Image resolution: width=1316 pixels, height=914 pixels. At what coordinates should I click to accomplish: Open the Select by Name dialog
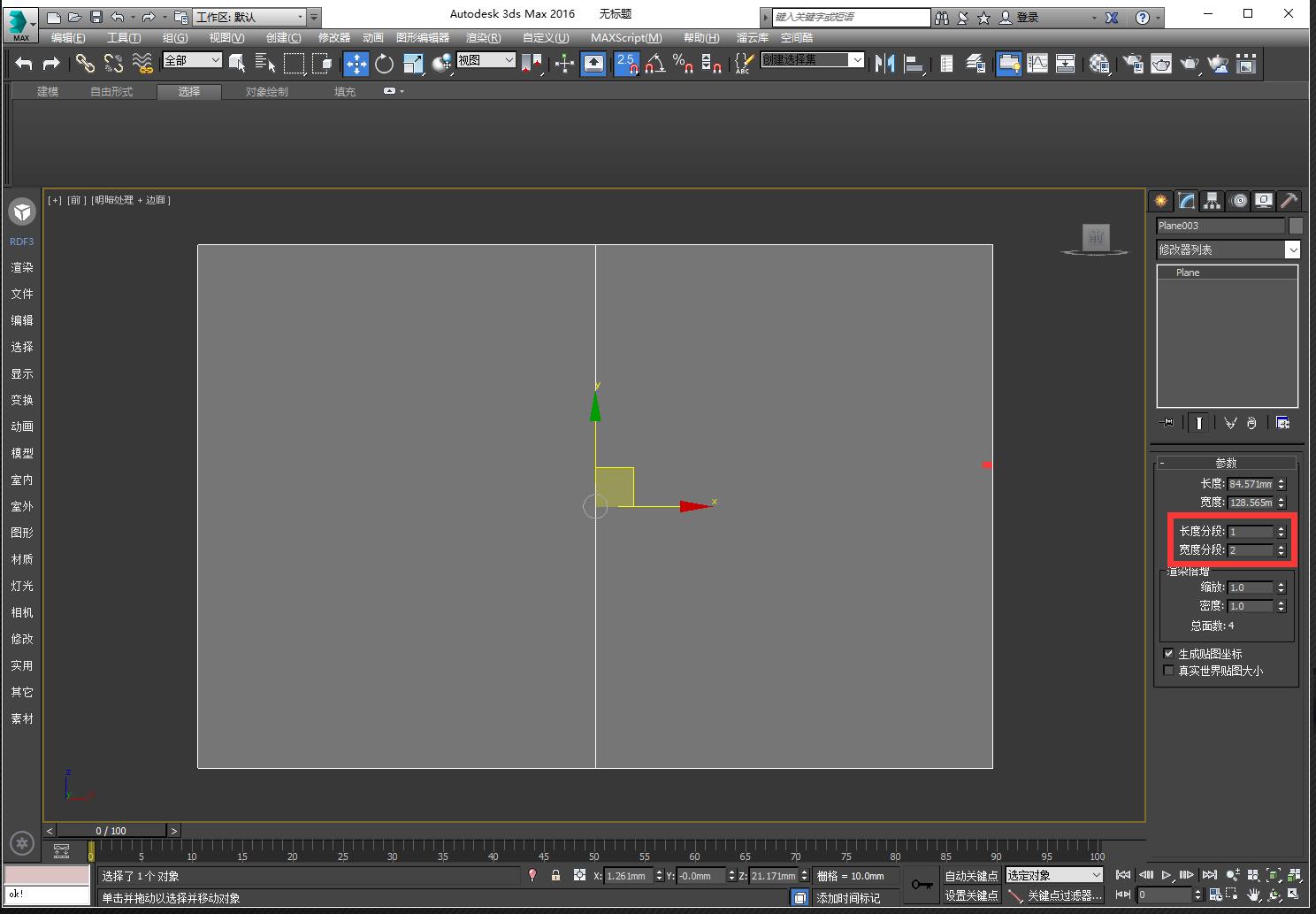pyautogui.click(x=265, y=63)
